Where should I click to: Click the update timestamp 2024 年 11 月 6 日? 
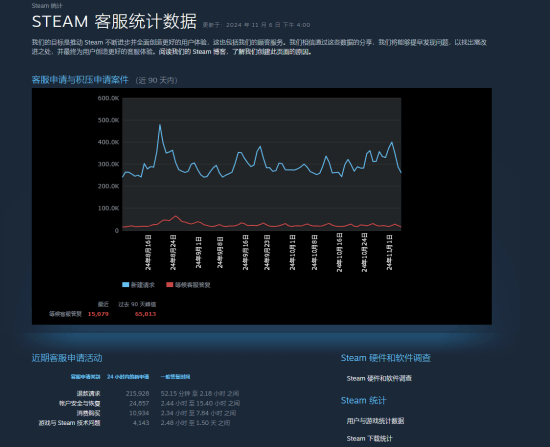click(x=256, y=25)
